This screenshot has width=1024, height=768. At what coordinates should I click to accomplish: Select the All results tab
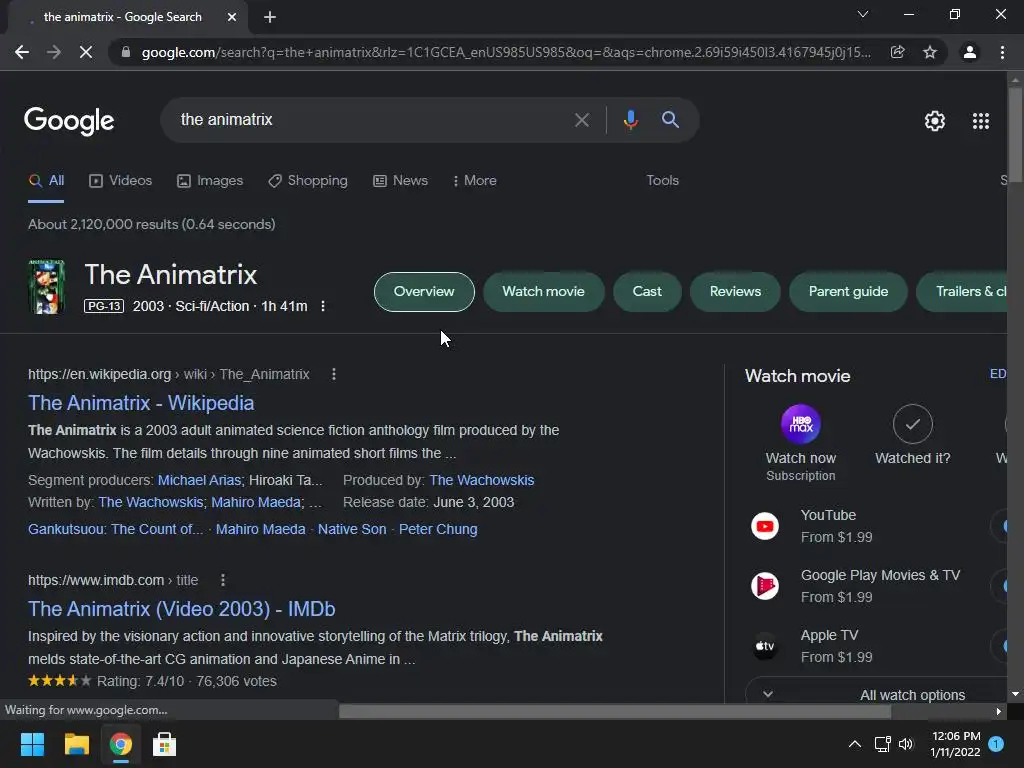pyautogui.click(x=46, y=181)
